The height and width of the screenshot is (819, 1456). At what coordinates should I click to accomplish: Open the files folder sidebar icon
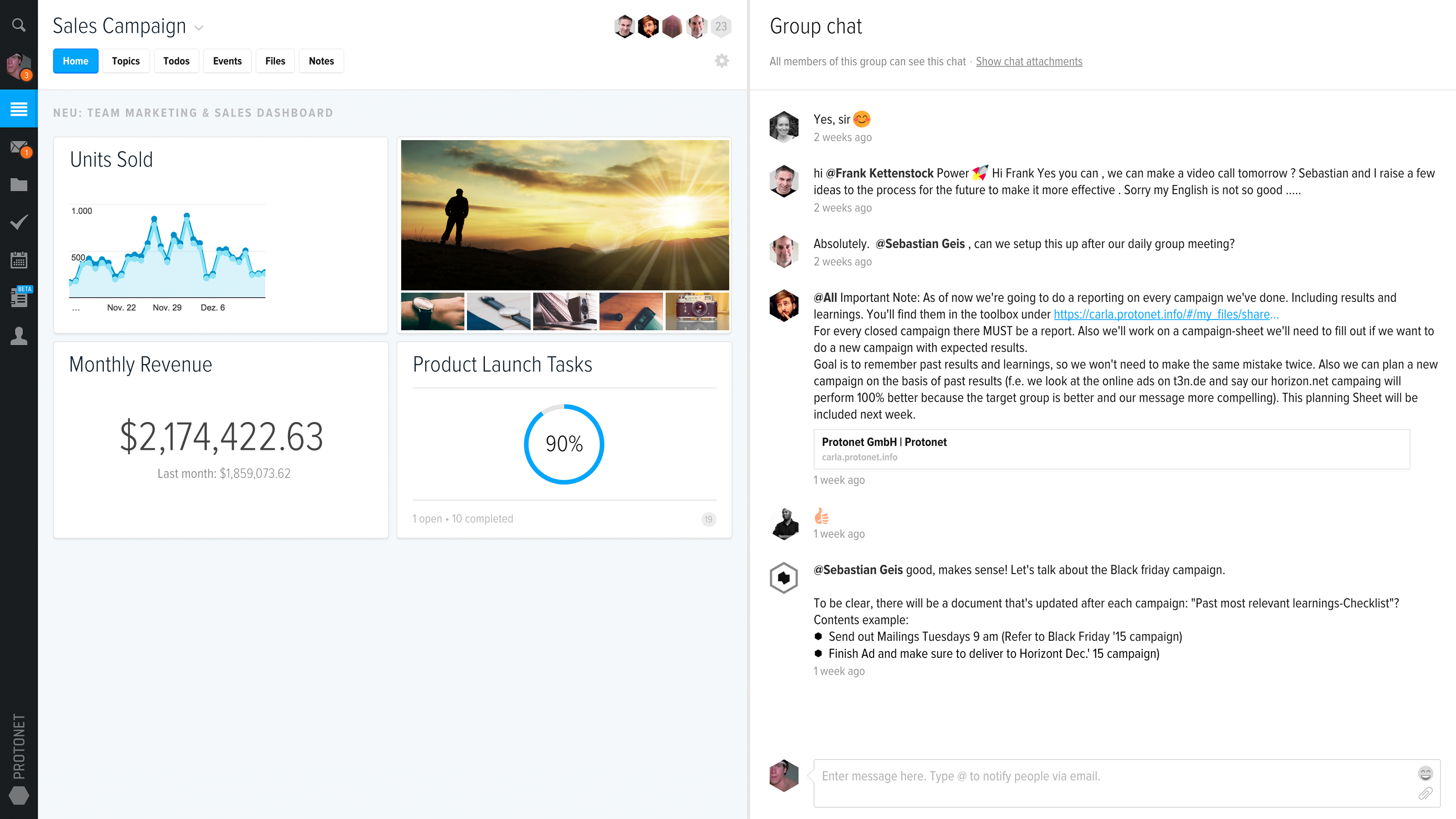coord(19,185)
